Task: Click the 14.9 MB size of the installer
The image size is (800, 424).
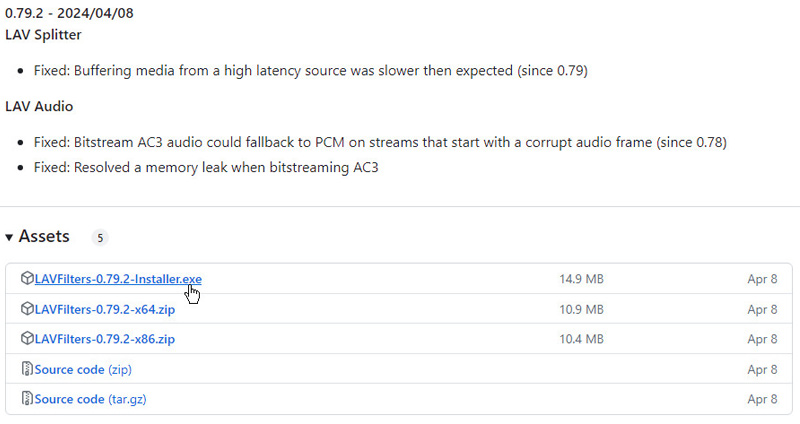Action: click(x=581, y=279)
